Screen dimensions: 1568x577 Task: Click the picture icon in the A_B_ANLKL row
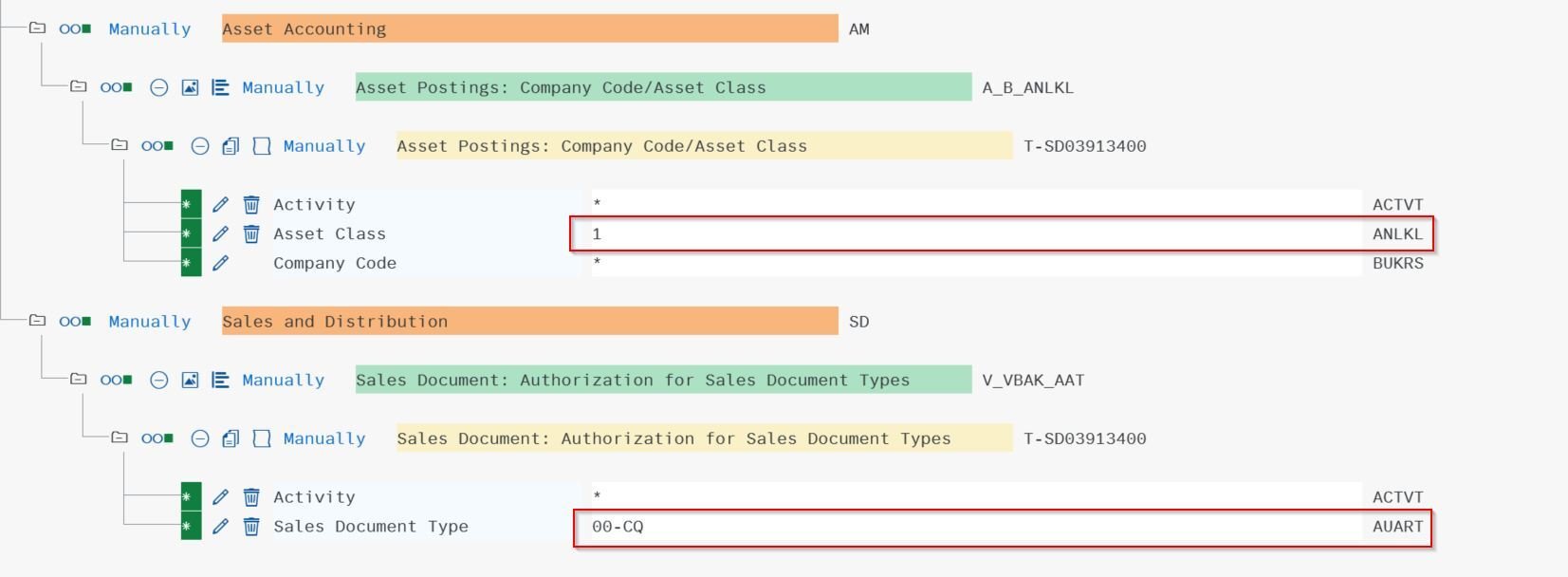[190, 88]
